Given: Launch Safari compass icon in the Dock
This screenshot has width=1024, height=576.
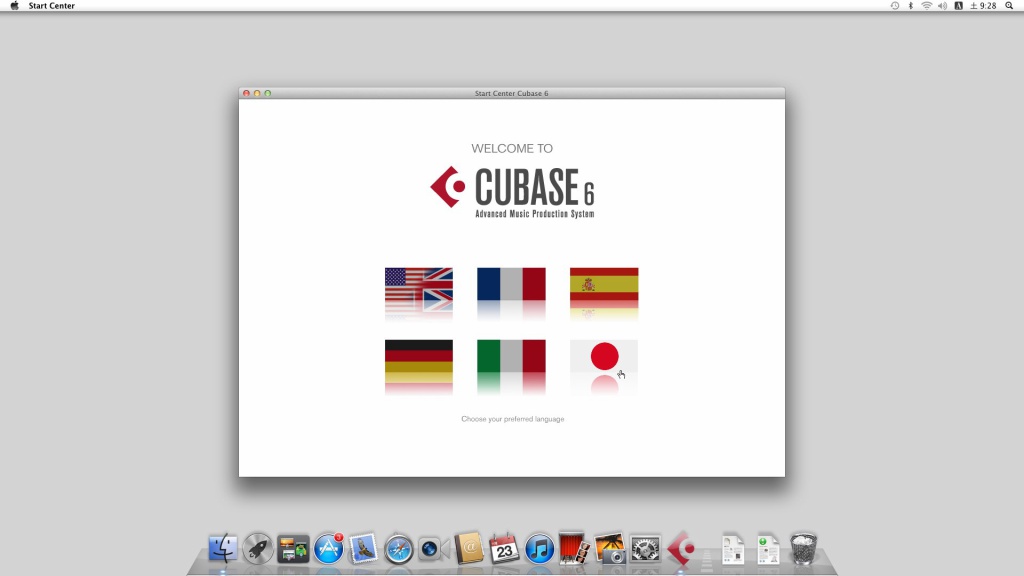Looking at the screenshot, I should 398,549.
